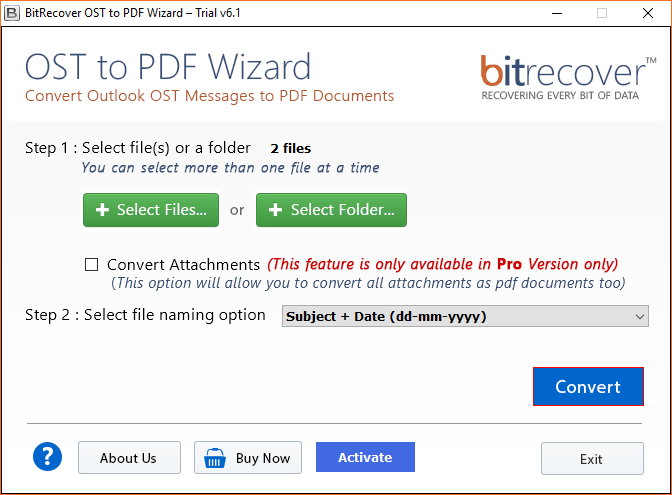Image resolution: width=672 pixels, height=495 pixels.
Task: Click the plus icon on Select Folder
Action: point(275,210)
